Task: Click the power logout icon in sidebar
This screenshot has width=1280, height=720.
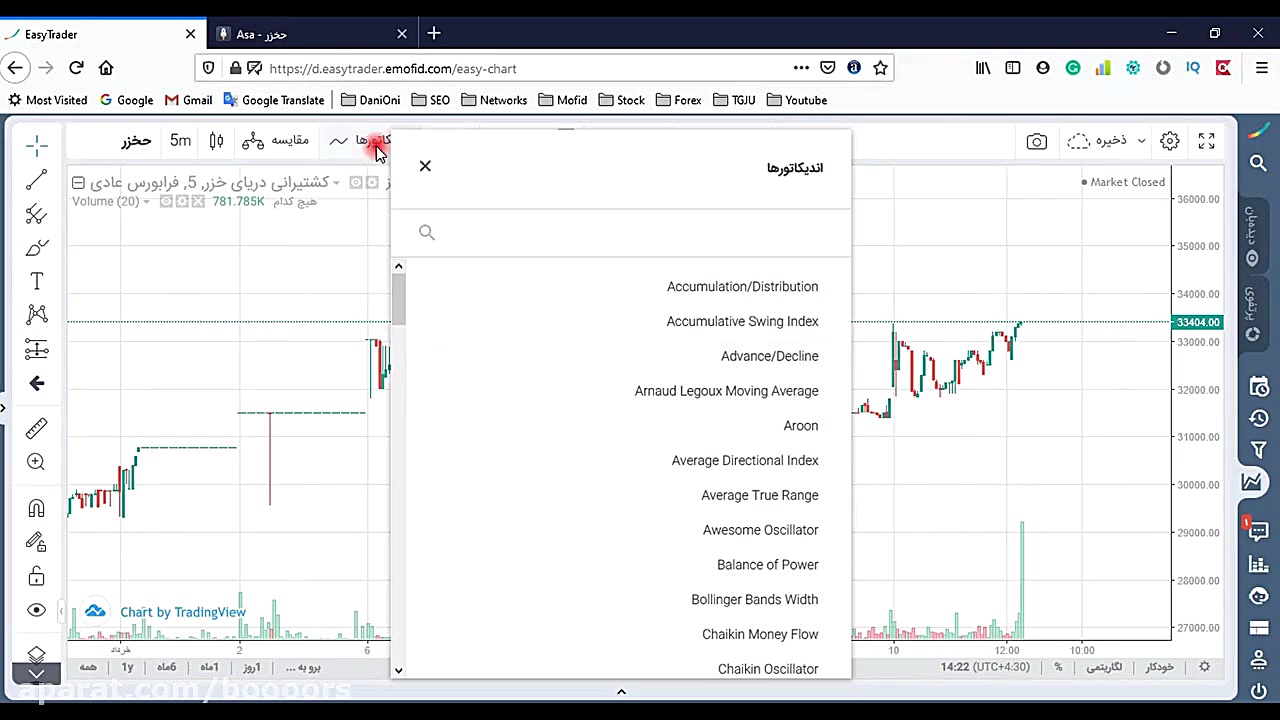Action: [1259, 690]
